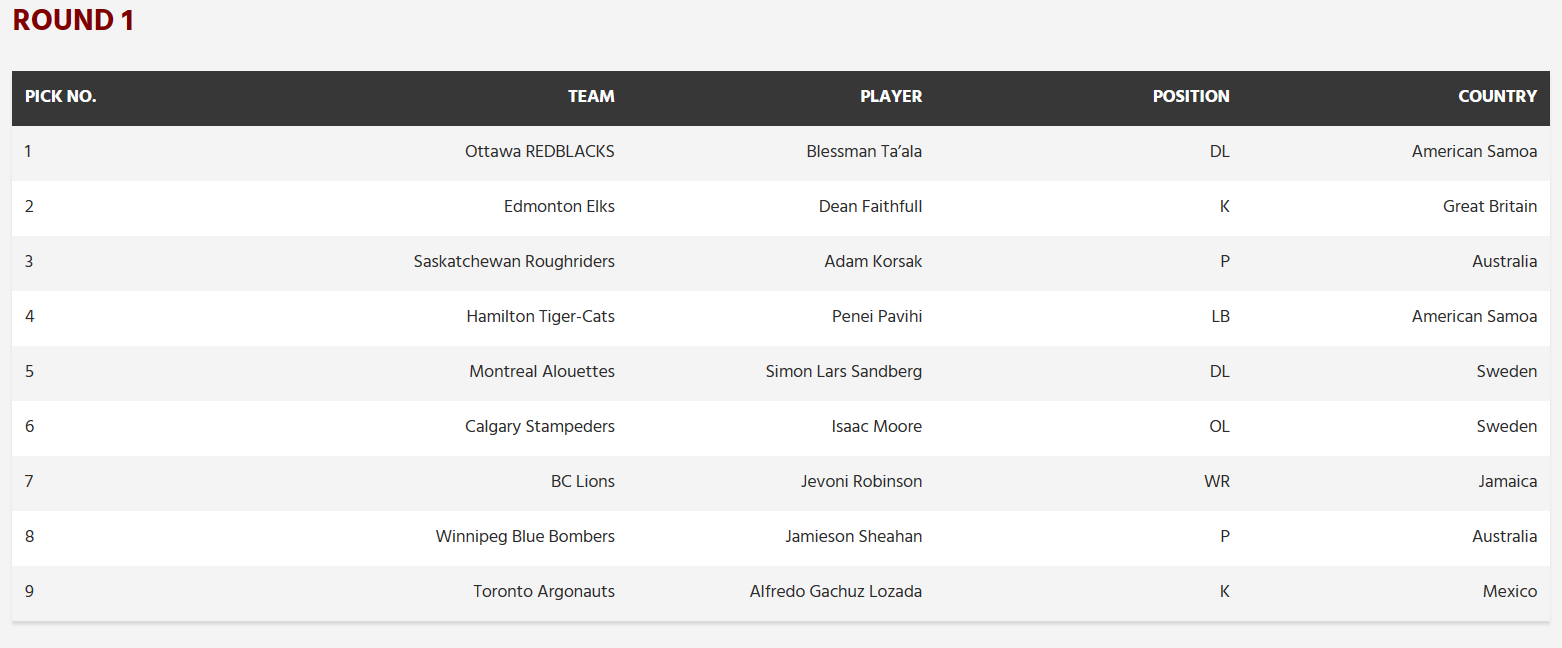Click the PICK NO. column header
This screenshot has width=1562, height=648.
(61, 97)
